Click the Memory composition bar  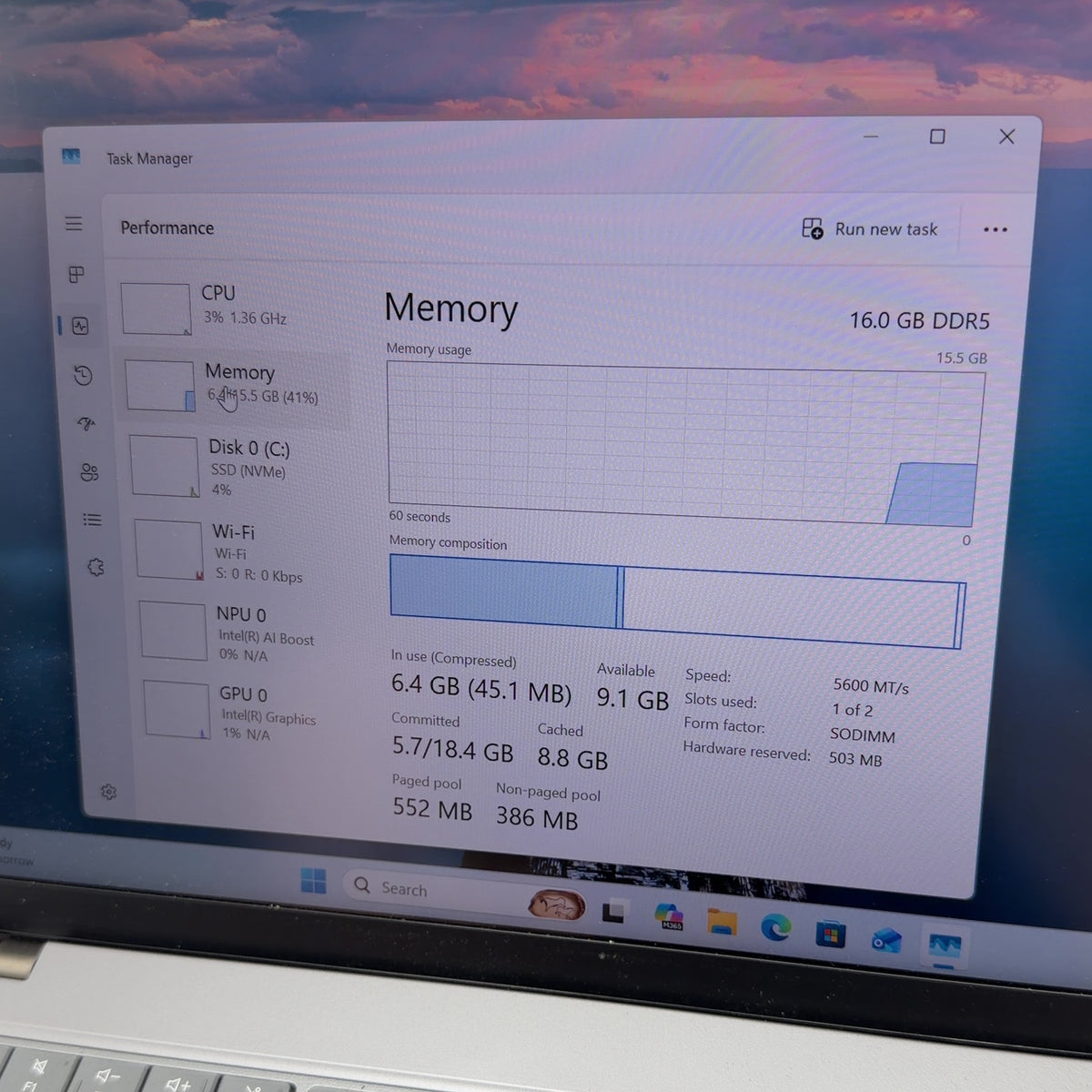(678, 601)
